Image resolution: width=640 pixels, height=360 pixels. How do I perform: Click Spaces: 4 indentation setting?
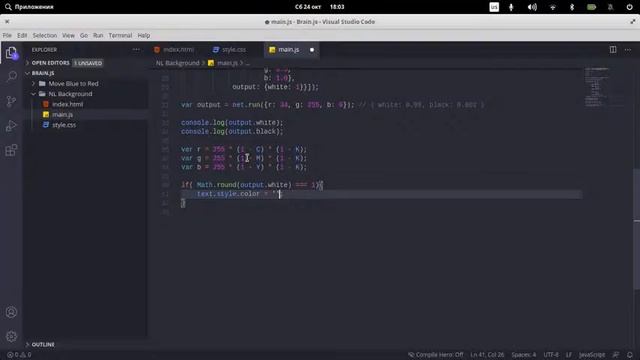pos(524,355)
